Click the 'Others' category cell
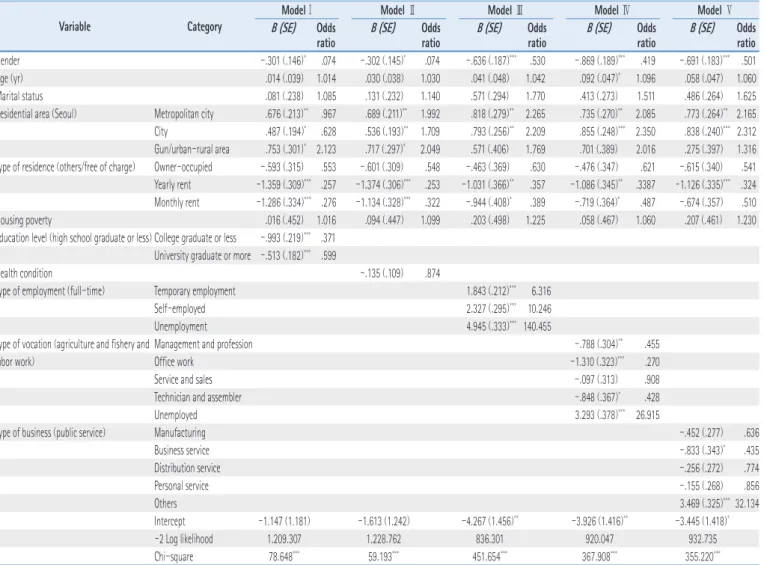The width and height of the screenshot is (764, 565). coord(165,504)
